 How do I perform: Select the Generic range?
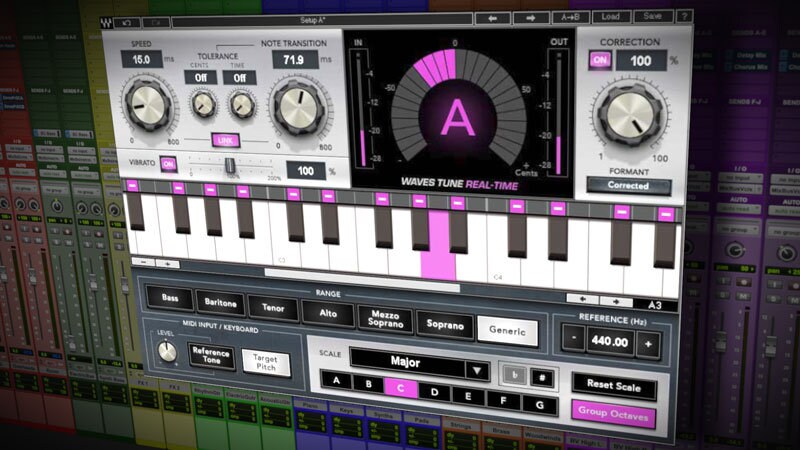point(507,331)
